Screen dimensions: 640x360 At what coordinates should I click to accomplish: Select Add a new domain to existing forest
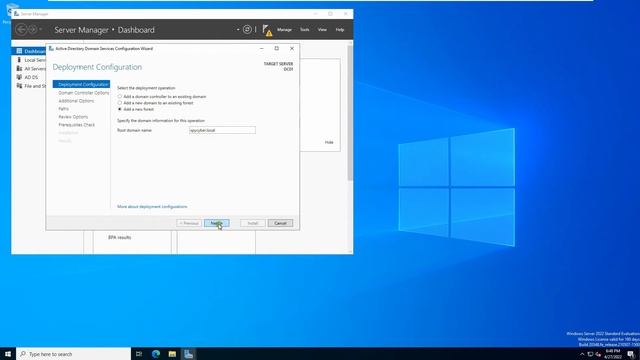[x=120, y=103]
